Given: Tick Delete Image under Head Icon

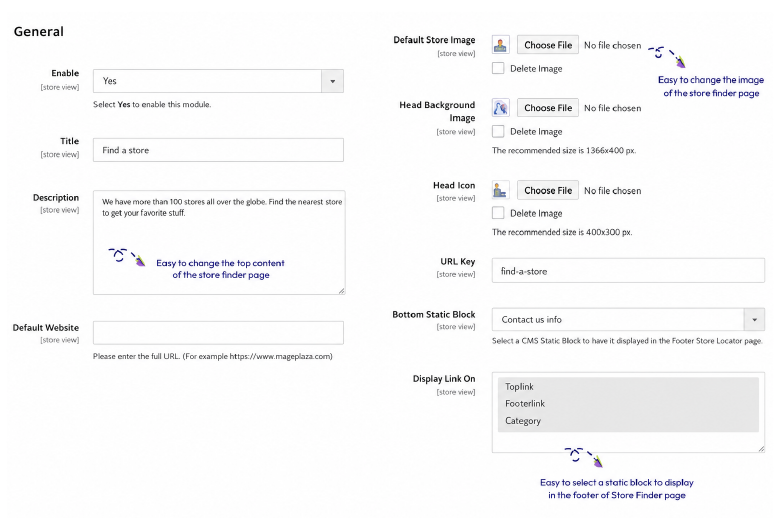Looking at the screenshot, I should (498, 213).
